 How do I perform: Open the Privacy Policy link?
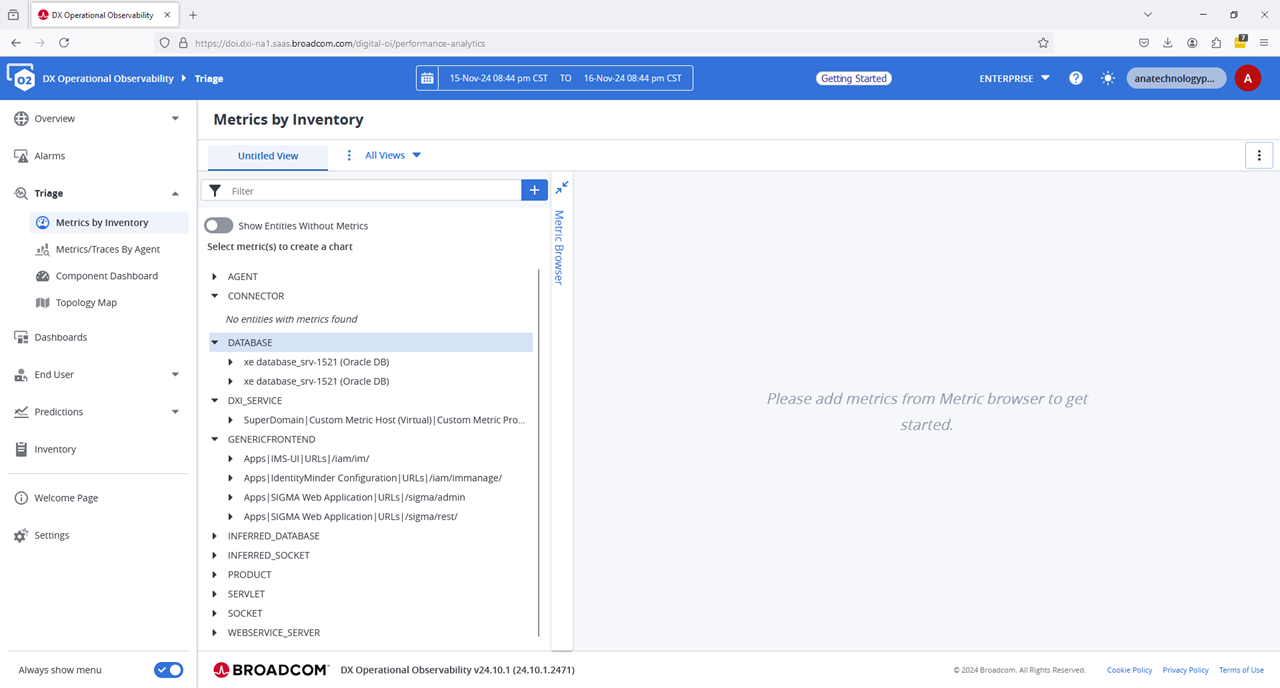[1185, 670]
